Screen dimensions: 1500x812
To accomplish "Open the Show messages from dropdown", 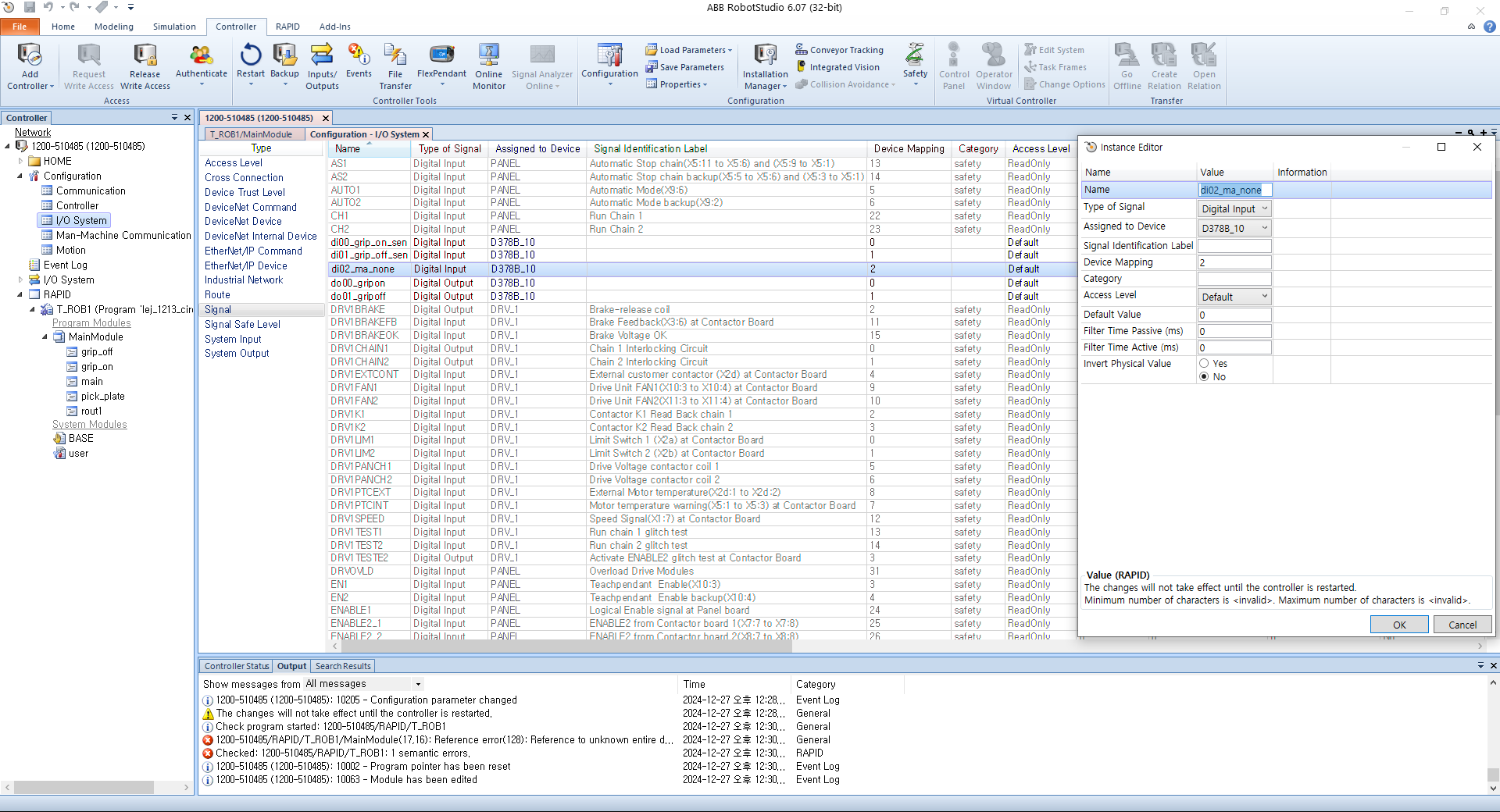I will (x=418, y=684).
